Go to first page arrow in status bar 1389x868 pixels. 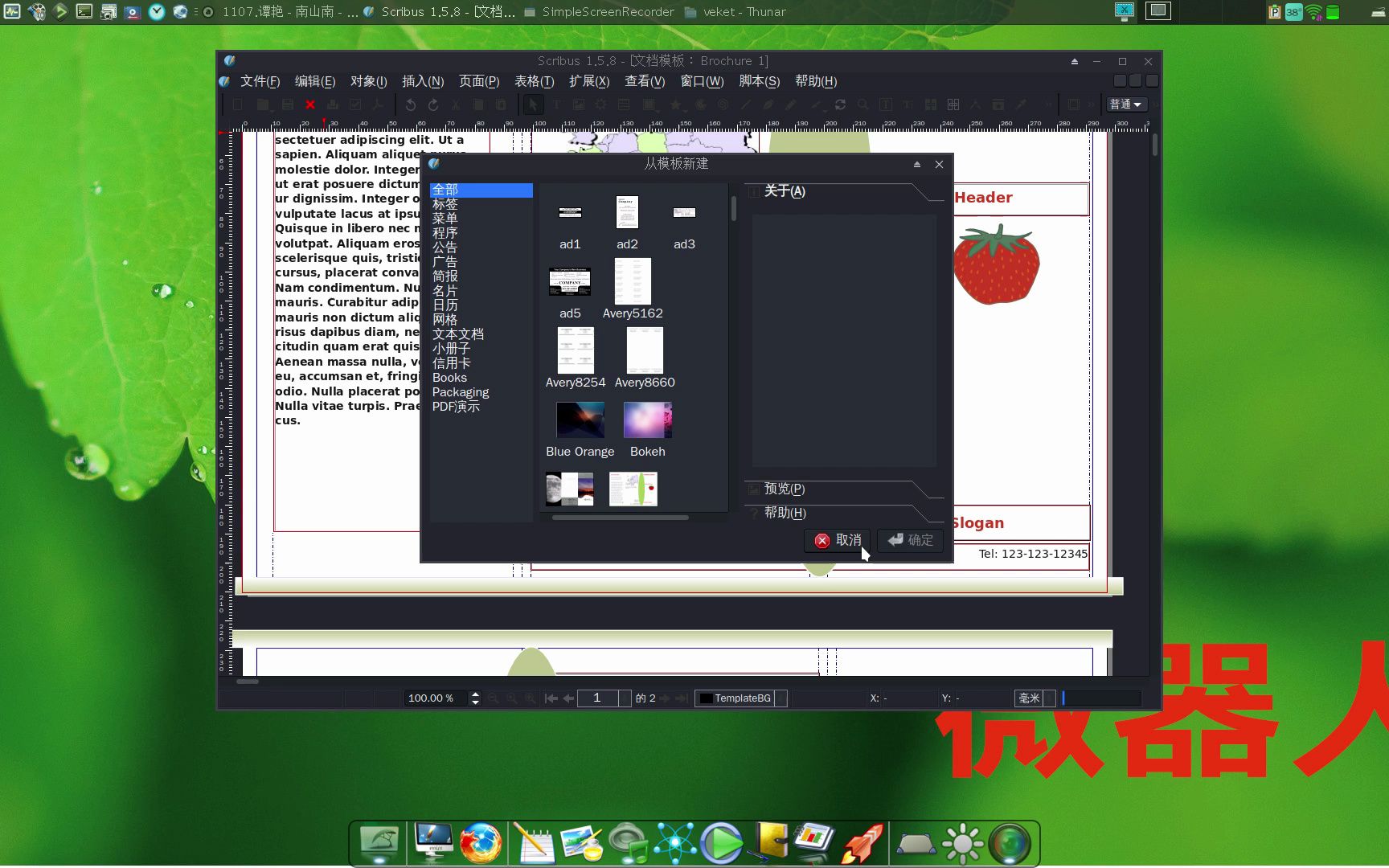pos(551,698)
